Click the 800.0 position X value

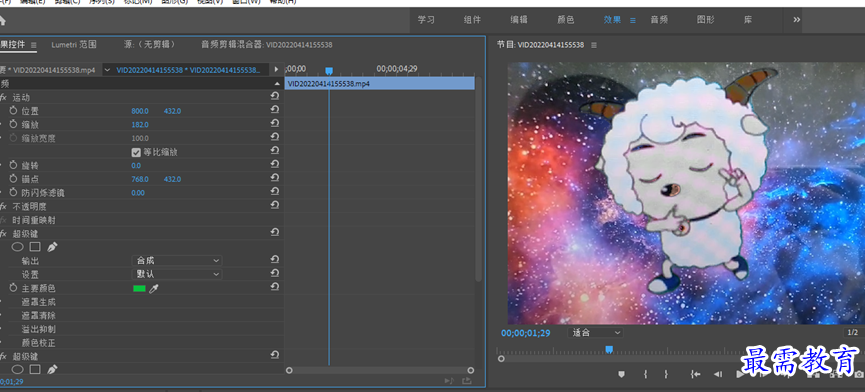[x=140, y=111]
